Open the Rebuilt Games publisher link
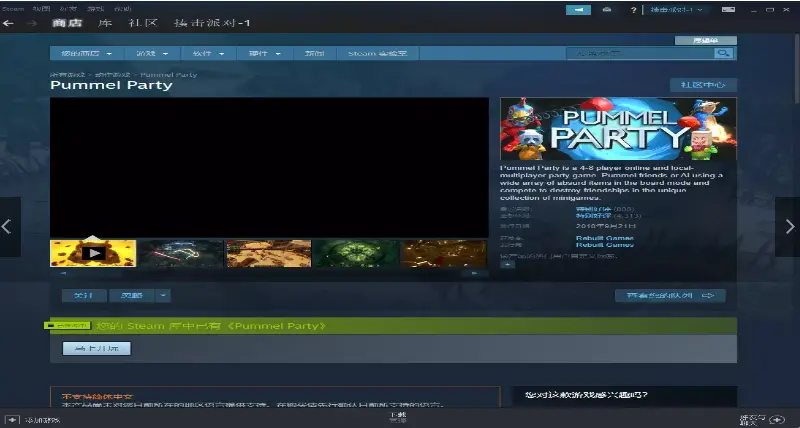 click(x=605, y=245)
